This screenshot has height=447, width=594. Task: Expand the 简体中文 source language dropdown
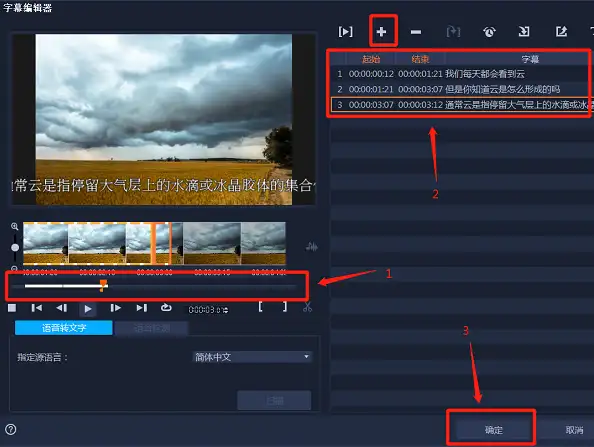pos(252,357)
